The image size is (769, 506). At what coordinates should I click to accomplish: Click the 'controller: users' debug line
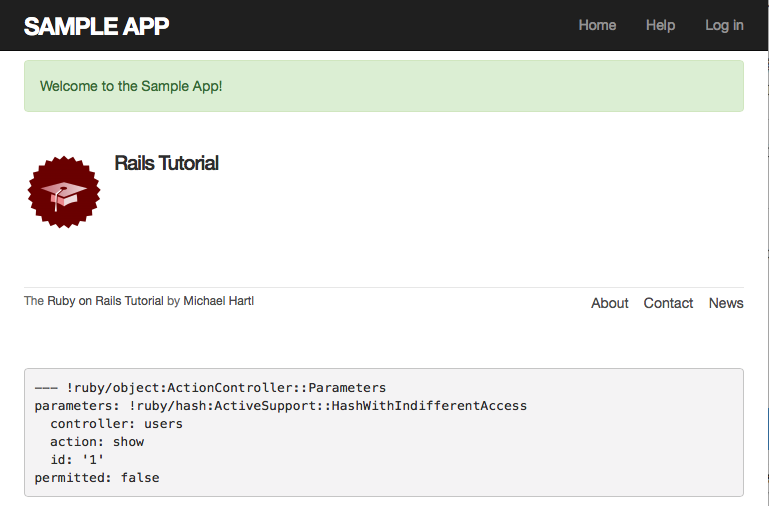116,424
